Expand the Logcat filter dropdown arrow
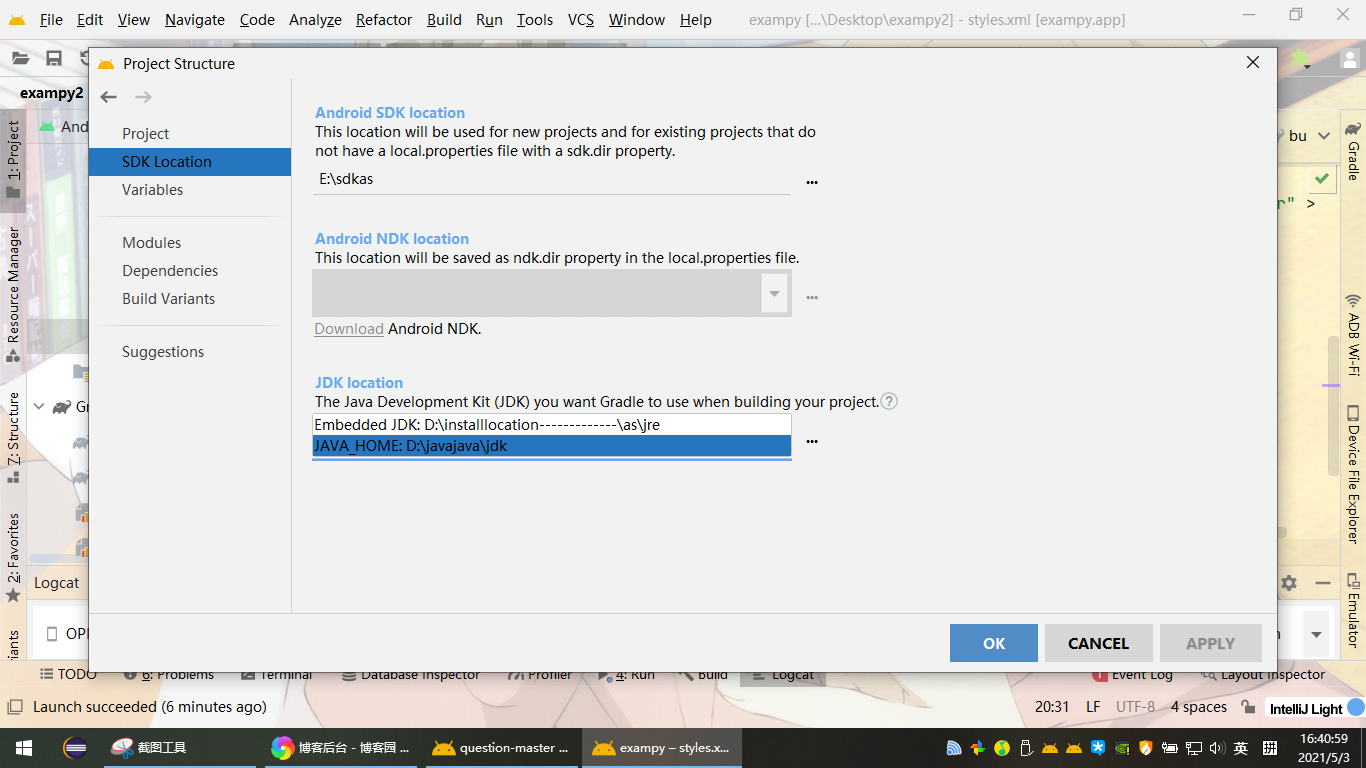1366x768 pixels. 1316,635
